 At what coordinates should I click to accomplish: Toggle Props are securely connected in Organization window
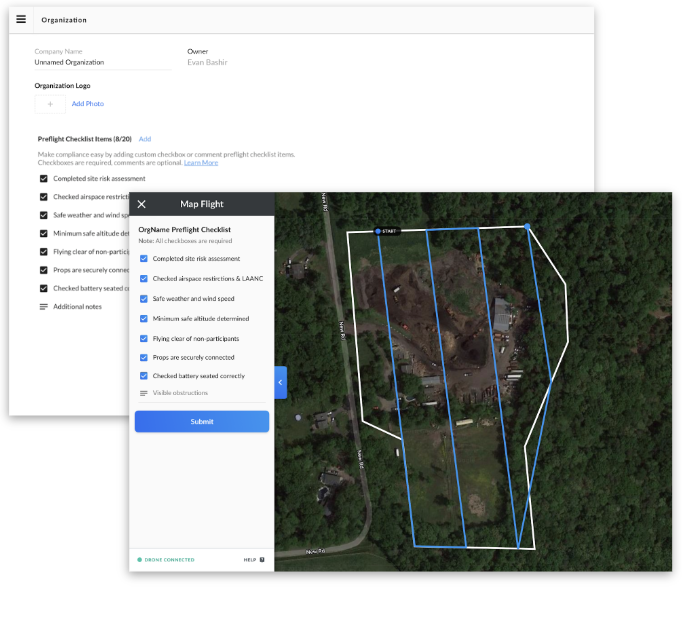(43, 270)
